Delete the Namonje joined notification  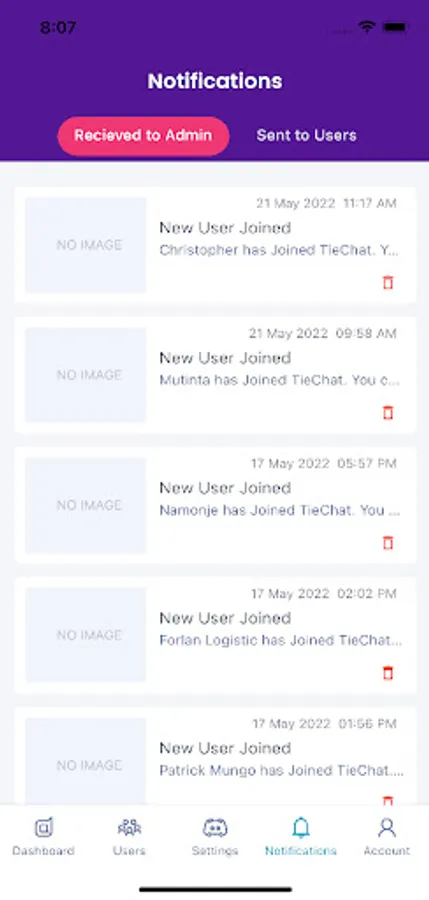coord(388,542)
